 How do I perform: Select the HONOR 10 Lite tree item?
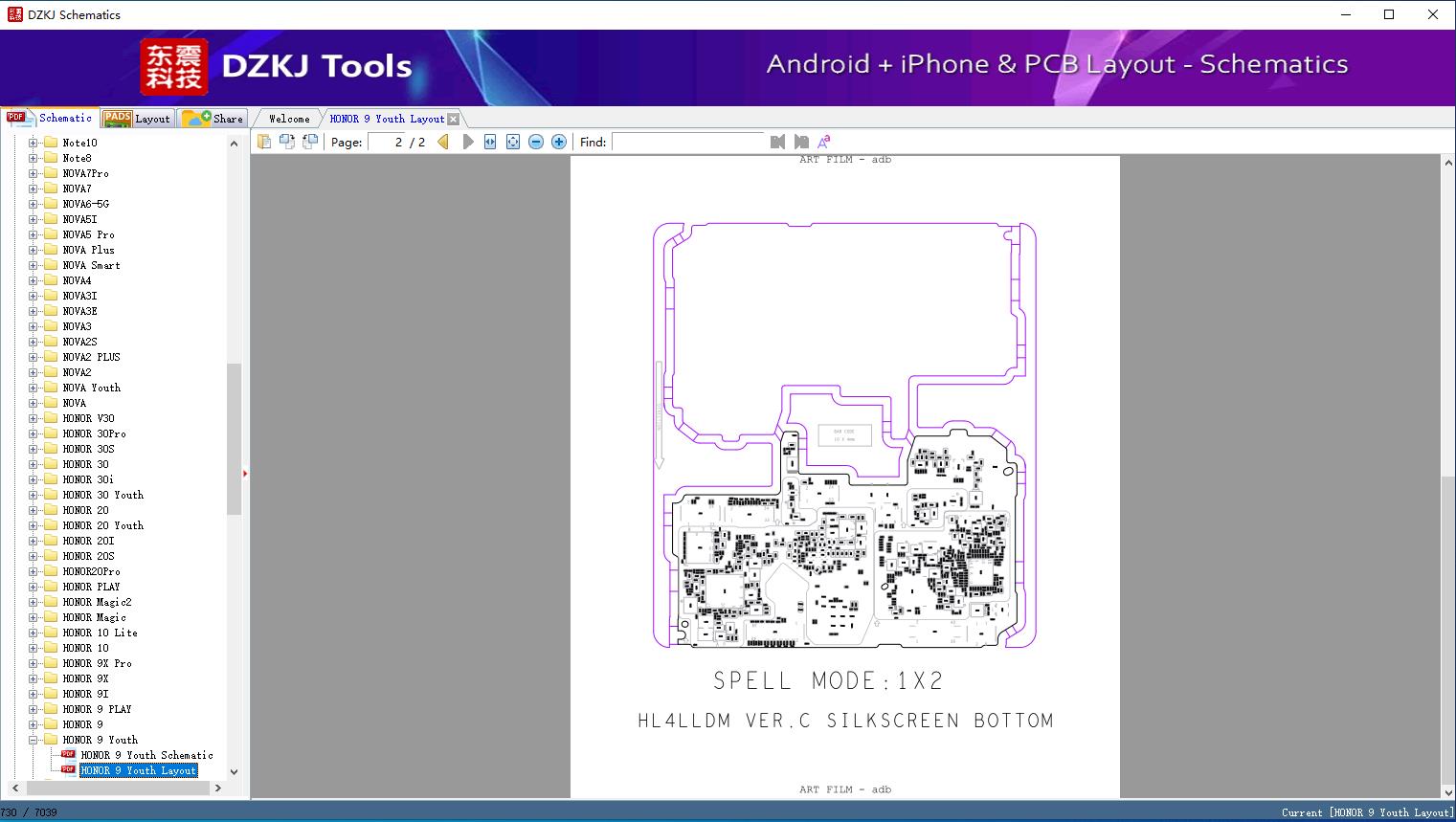(100, 633)
